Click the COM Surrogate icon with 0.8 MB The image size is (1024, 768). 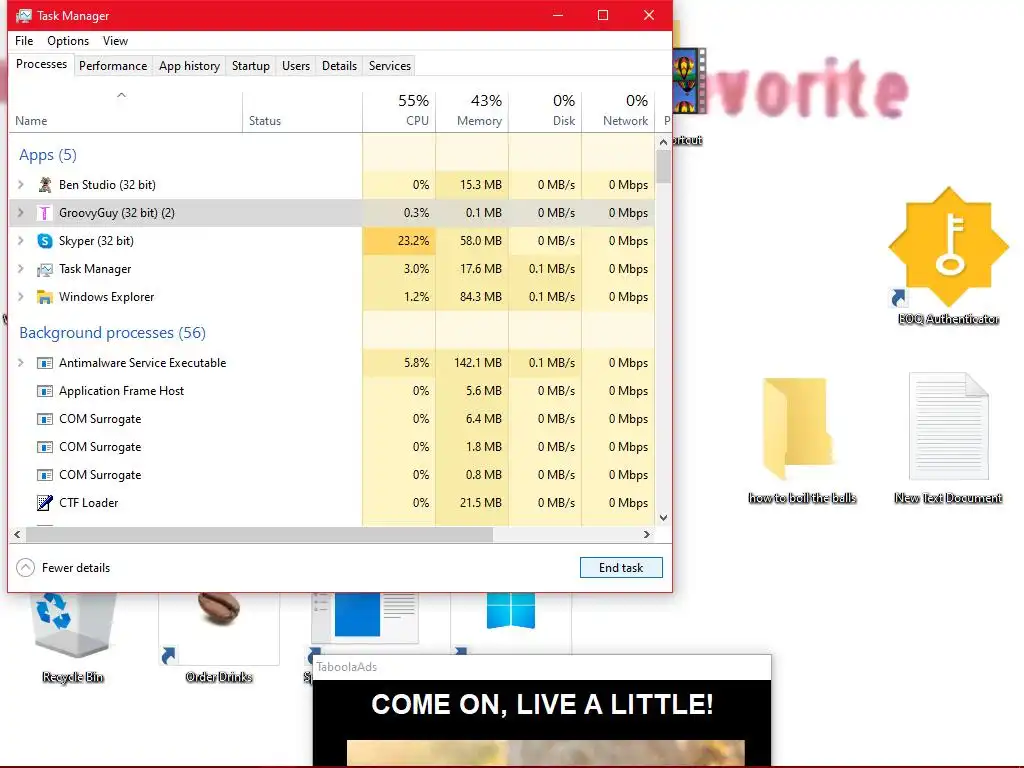44,475
